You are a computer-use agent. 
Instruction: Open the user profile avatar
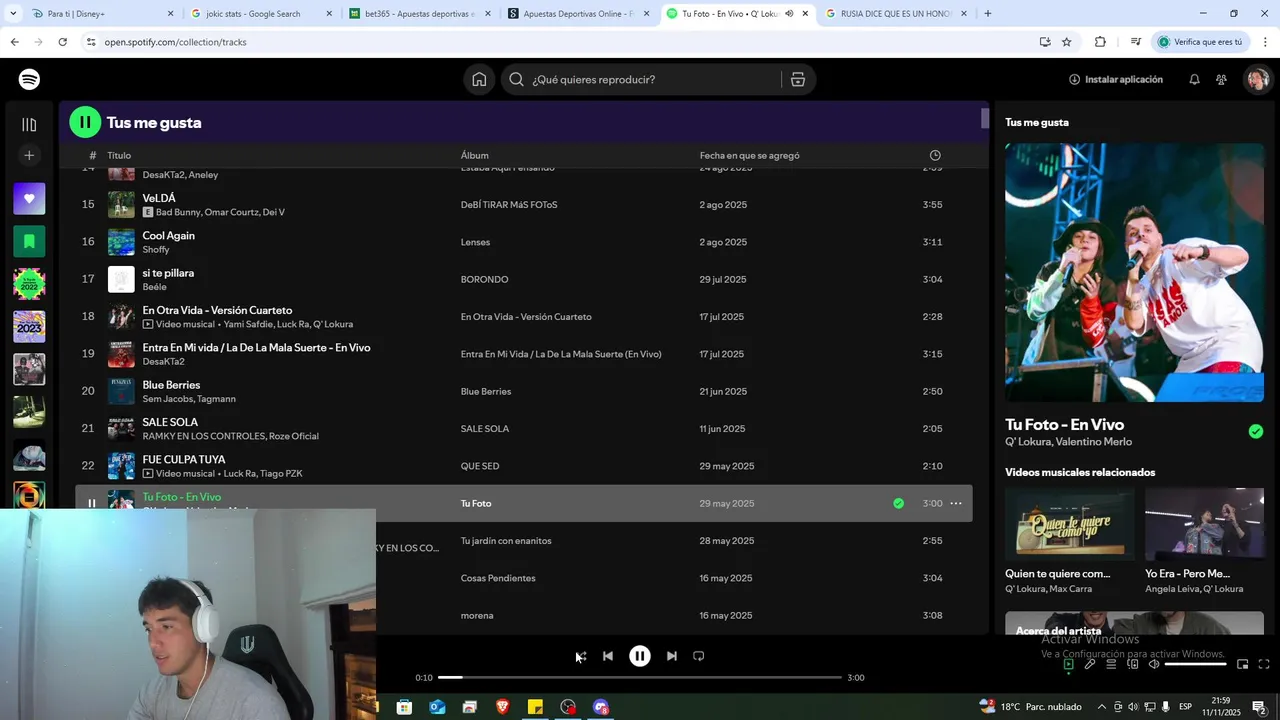click(1257, 79)
